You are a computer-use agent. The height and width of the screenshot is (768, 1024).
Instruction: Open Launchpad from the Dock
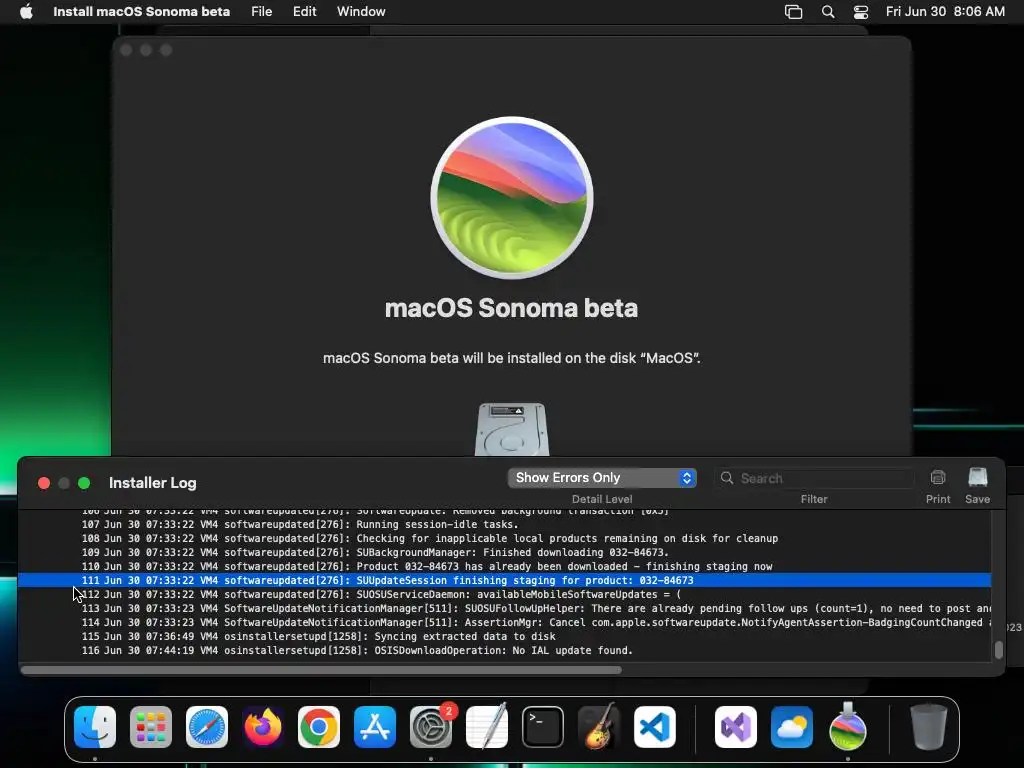click(x=151, y=727)
